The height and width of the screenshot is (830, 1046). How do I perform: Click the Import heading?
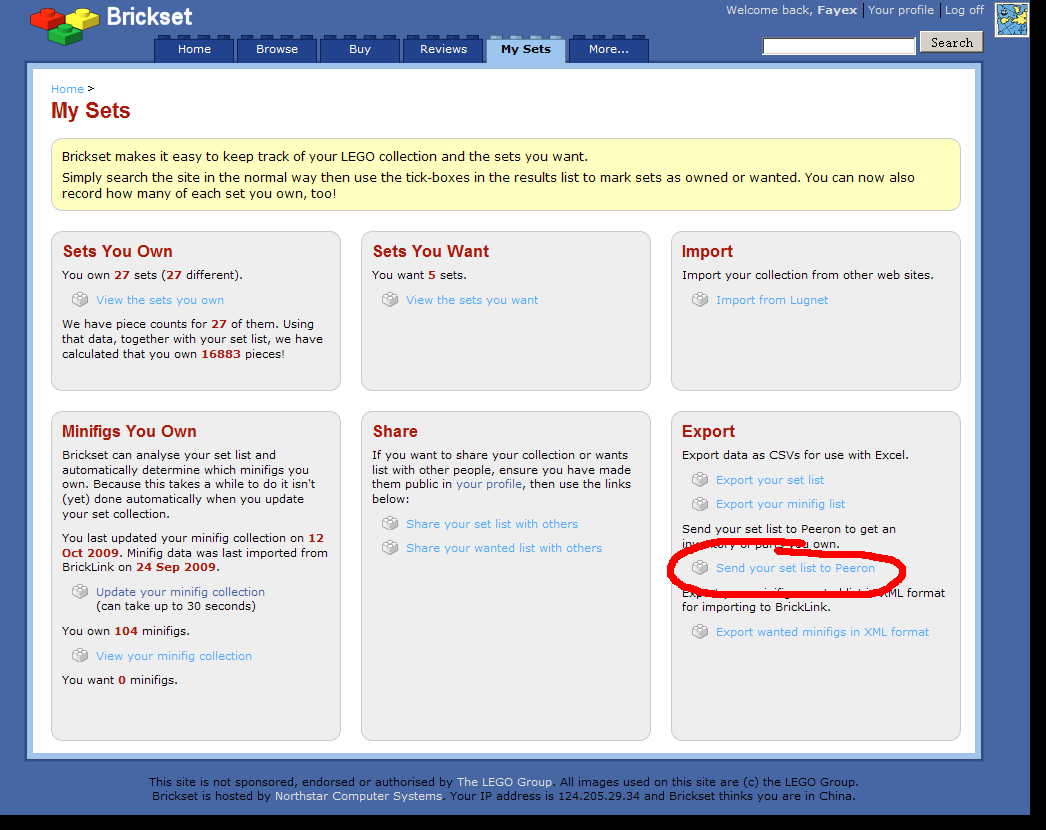[x=707, y=252]
